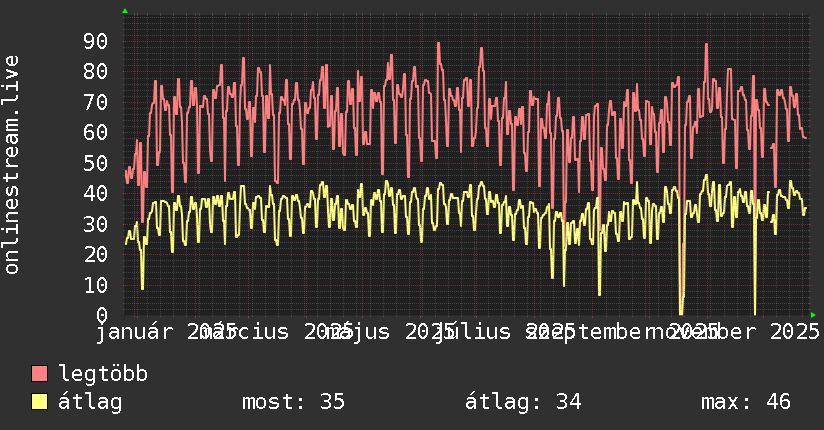This screenshot has width=824, height=430.
Task: Click the 60 label on y-axis
Action: coord(96,132)
